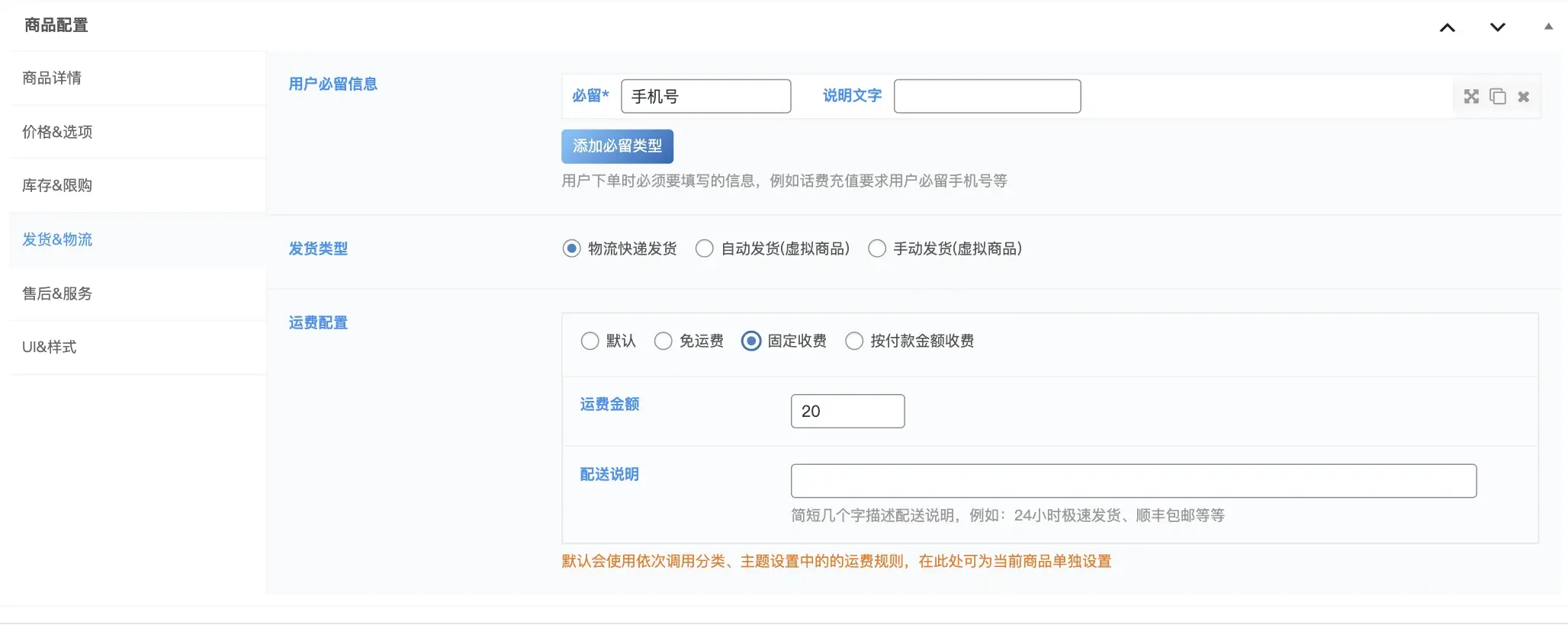
Task: Duplicate the required info row
Action: 1497,97
